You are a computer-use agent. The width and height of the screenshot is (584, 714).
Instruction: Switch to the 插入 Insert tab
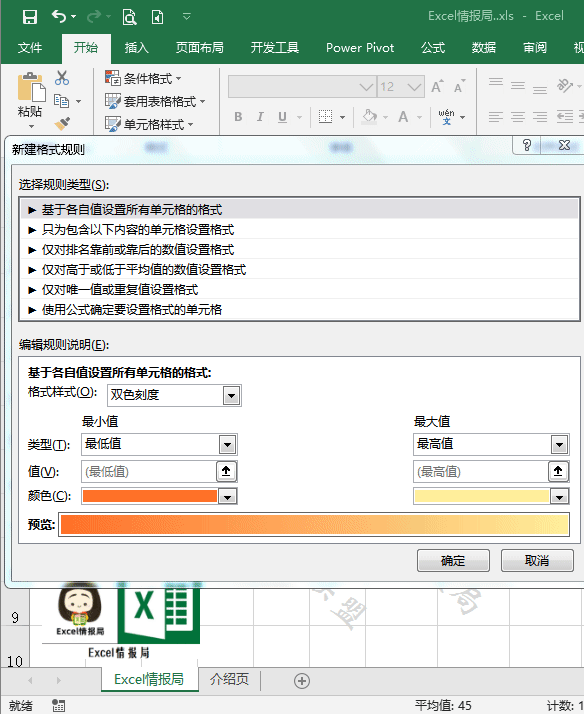coord(137,47)
